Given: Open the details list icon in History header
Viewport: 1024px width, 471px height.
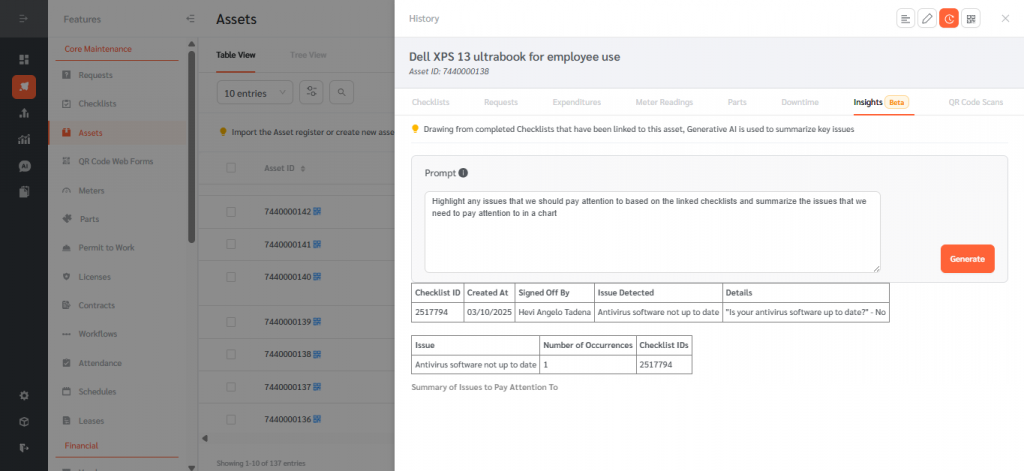Looking at the screenshot, I should click(x=905, y=18).
